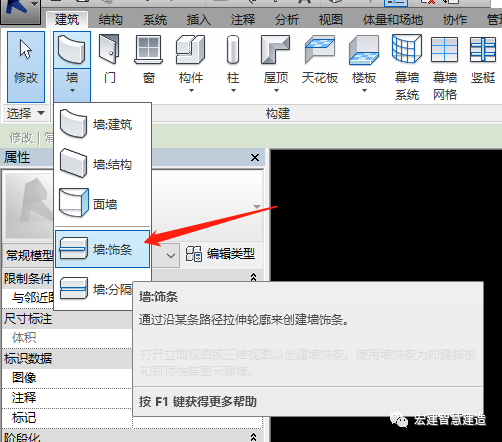Screen dimensions: 502x442
Task: Open the 分析 ribbon tab
Action: pos(287,20)
